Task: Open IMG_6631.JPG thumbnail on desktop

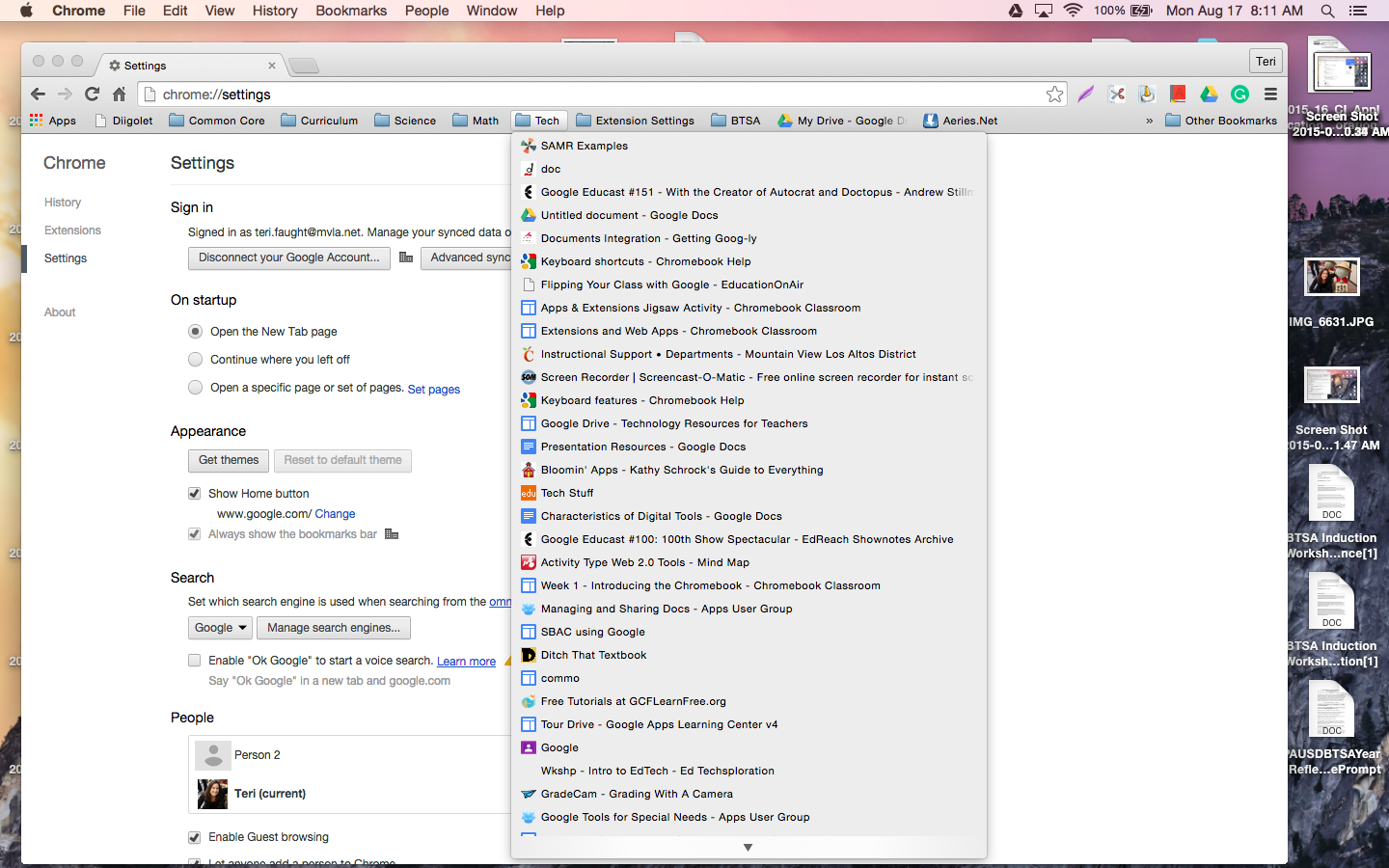Action: click(x=1332, y=277)
